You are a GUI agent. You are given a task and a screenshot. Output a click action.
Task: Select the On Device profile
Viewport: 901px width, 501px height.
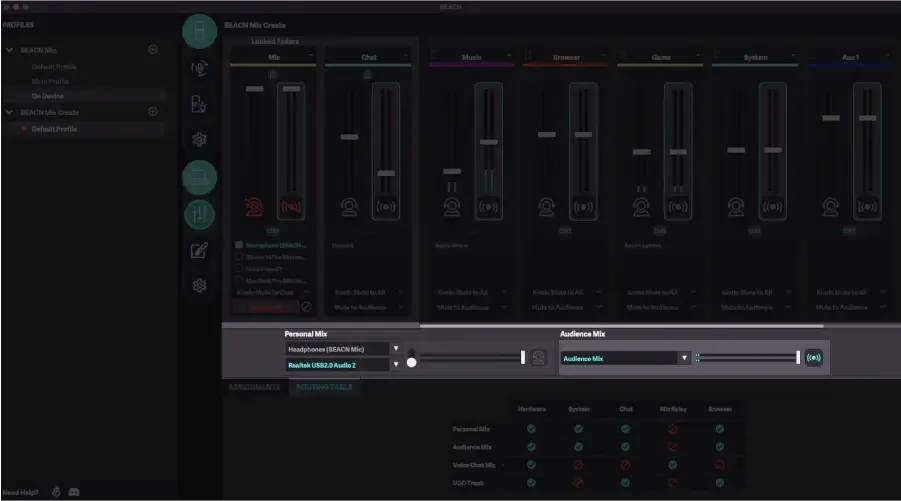(x=47, y=95)
